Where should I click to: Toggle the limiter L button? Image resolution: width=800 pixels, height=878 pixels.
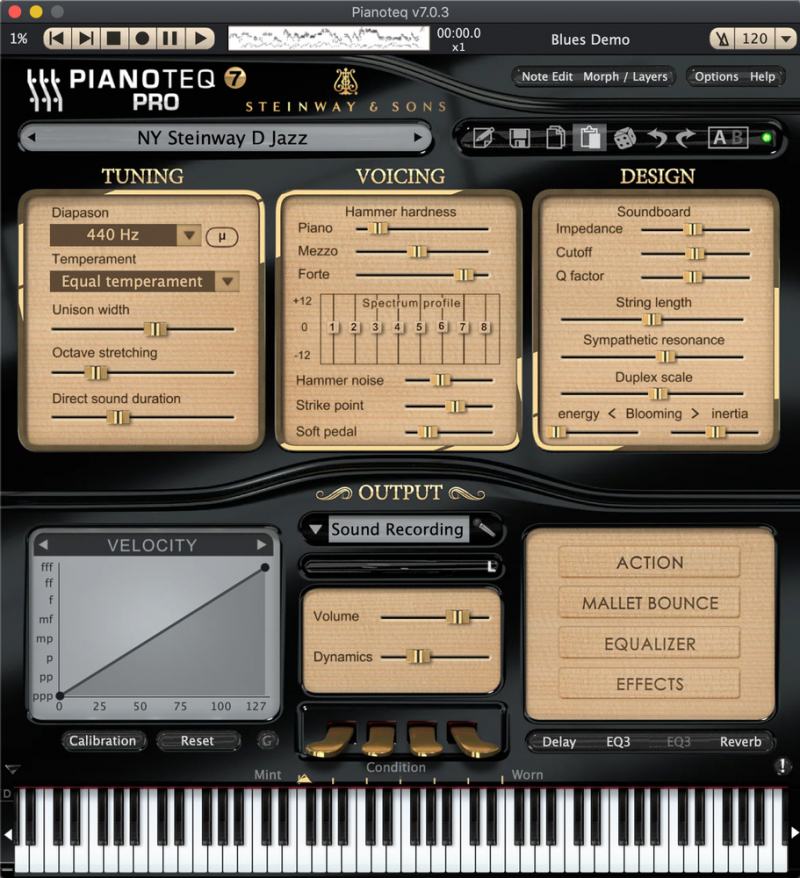(491, 567)
